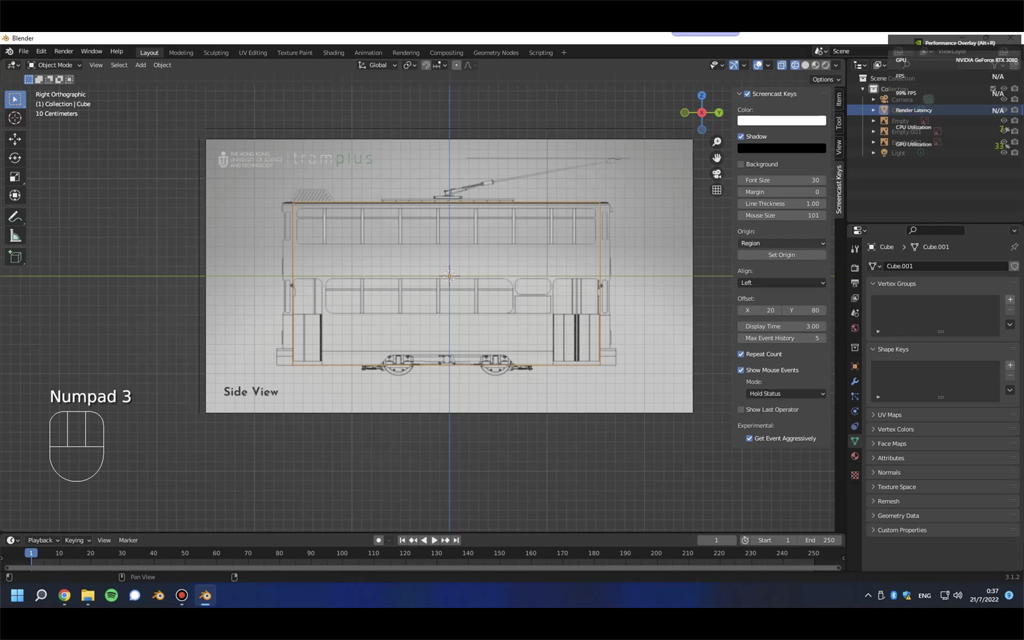The image size is (1024, 640).
Task: Toggle the viewport overlays button
Action: coord(760,65)
